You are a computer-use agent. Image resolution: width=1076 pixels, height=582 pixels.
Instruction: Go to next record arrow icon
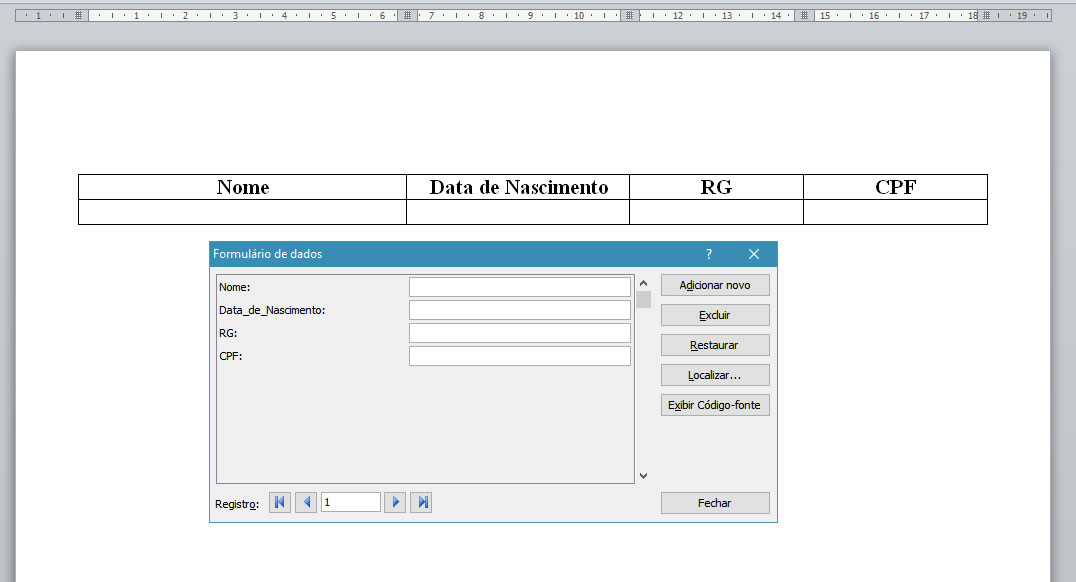tap(395, 502)
